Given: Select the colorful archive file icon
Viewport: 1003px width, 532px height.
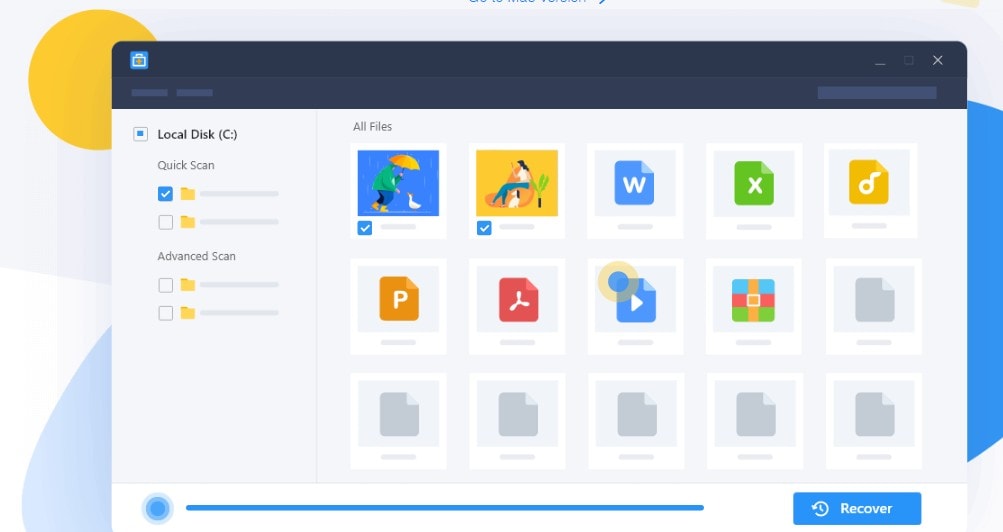Looking at the screenshot, I should pyautogui.click(x=754, y=300).
